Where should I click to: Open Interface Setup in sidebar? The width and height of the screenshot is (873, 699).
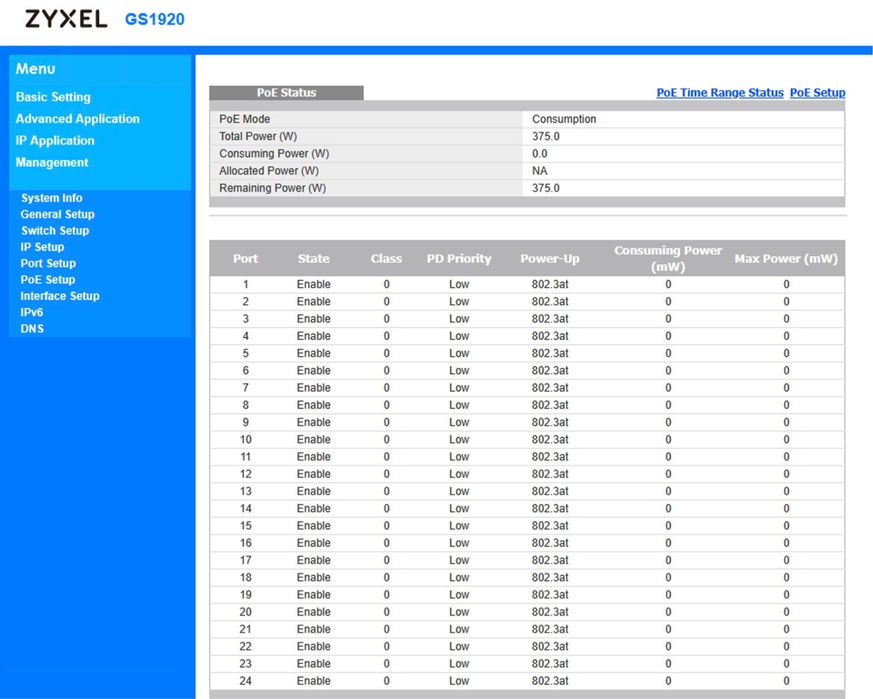pos(60,296)
